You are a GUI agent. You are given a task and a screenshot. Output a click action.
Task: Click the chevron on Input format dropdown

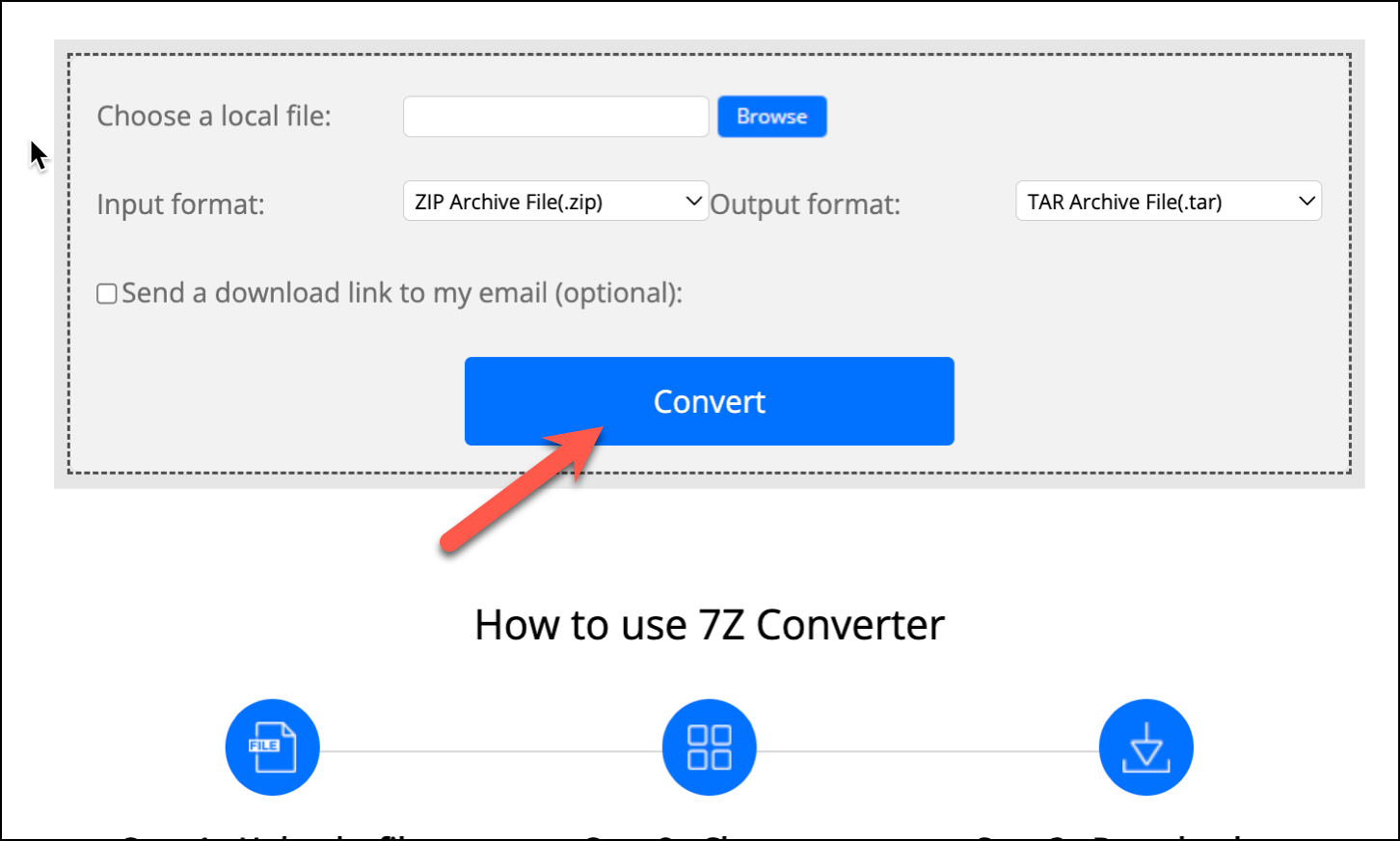click(692, 201)
